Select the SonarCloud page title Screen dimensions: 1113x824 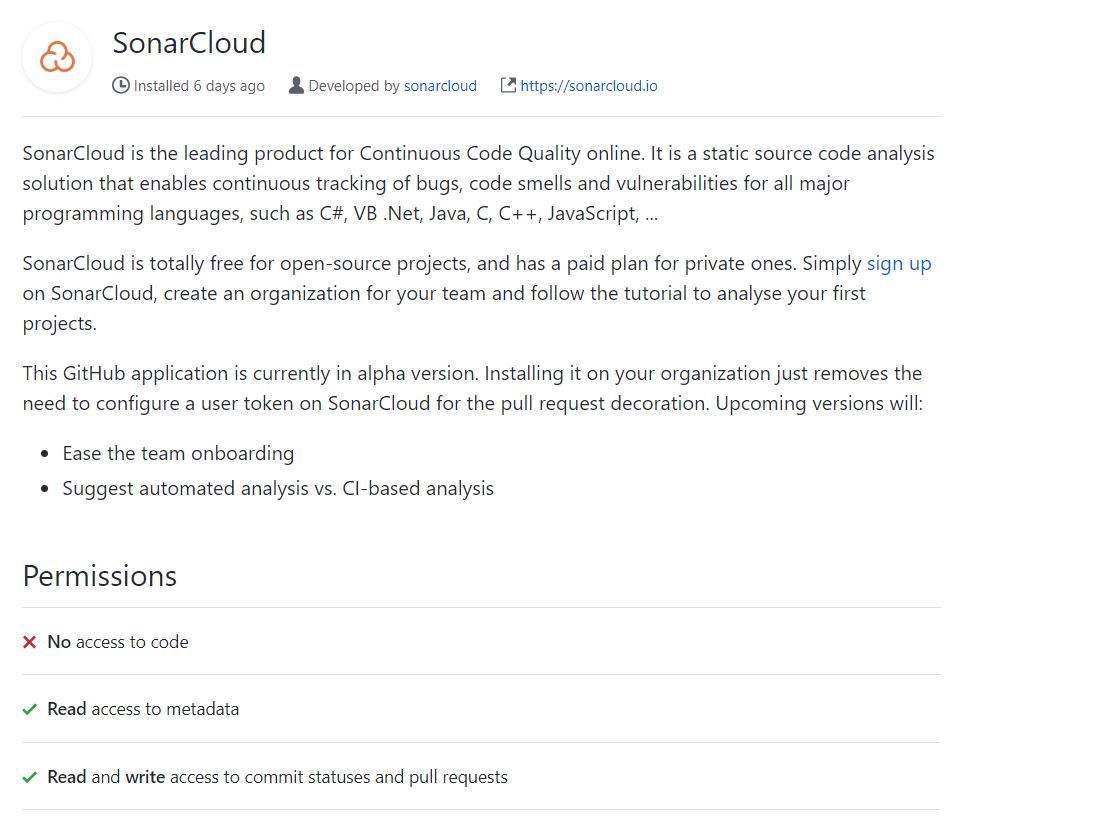point(189,43)
